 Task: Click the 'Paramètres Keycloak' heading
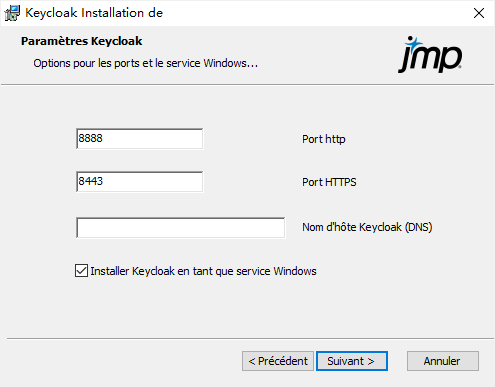click(x=82, y=41)
